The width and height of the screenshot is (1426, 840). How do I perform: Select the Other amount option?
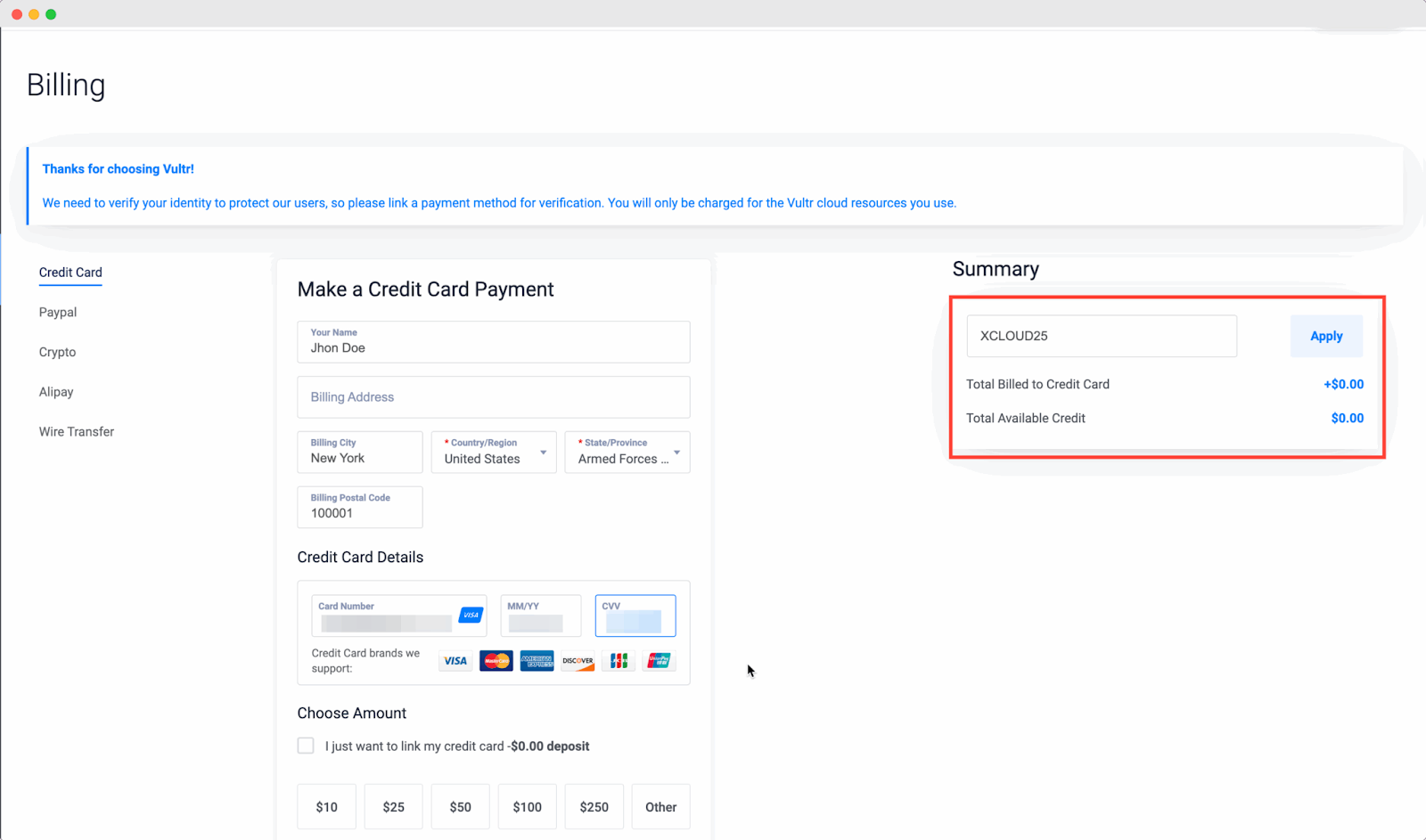pos(660,806)
